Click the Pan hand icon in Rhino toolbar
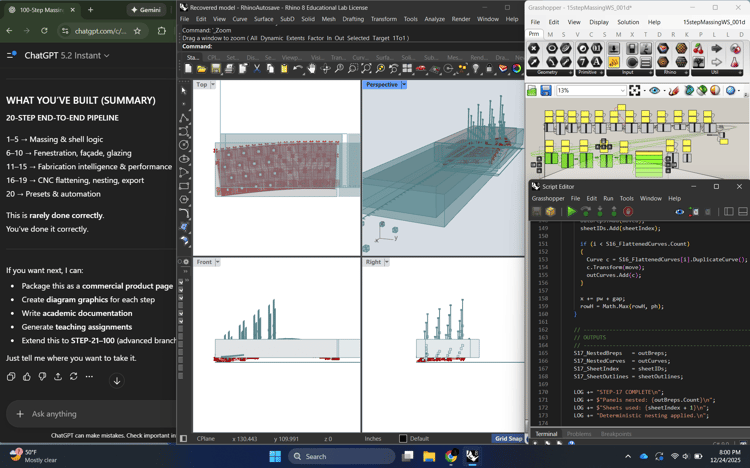This screenshot has width=750, height=468. coord(312,69)
